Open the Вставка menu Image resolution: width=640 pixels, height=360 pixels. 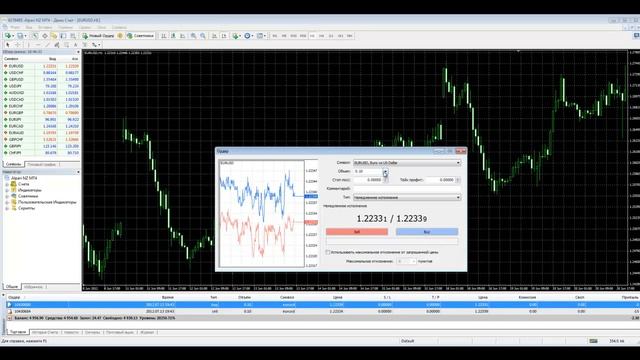tap(45, 27)
